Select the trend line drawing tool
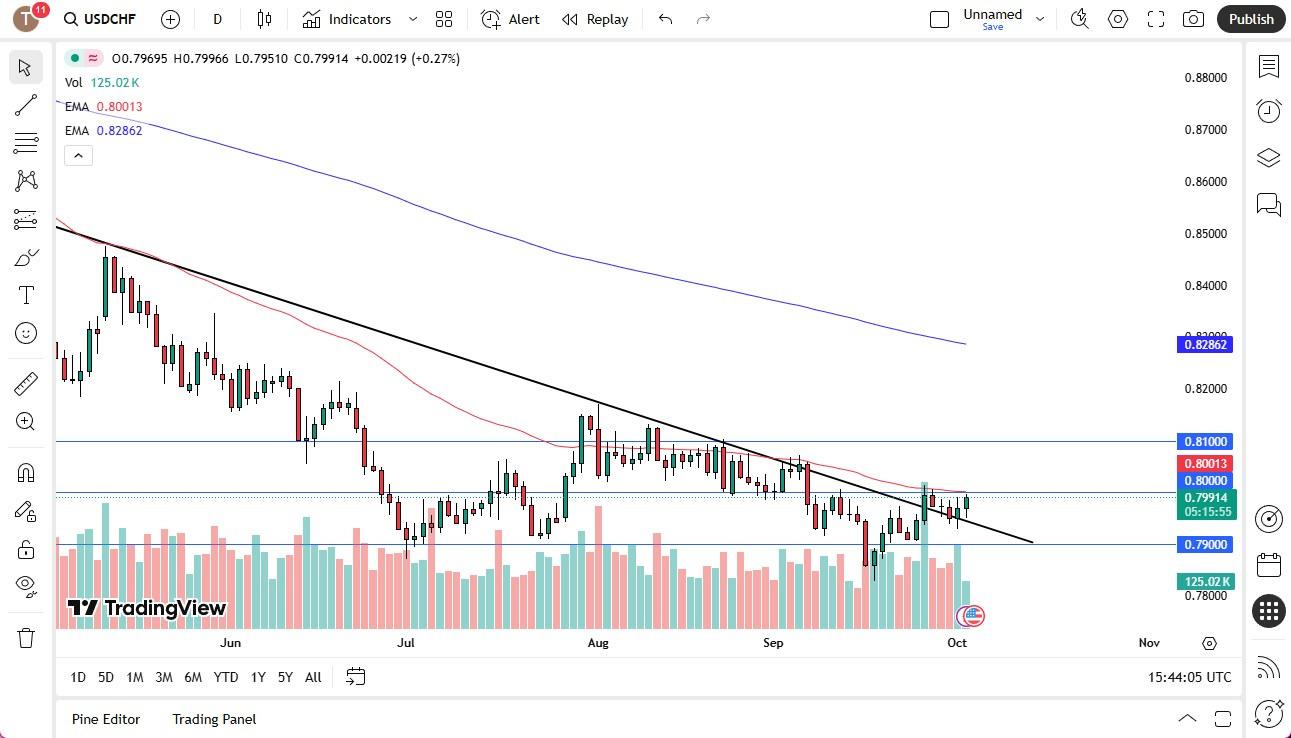This screenshot has width=1291, height=738. click(x=26, y=105)
